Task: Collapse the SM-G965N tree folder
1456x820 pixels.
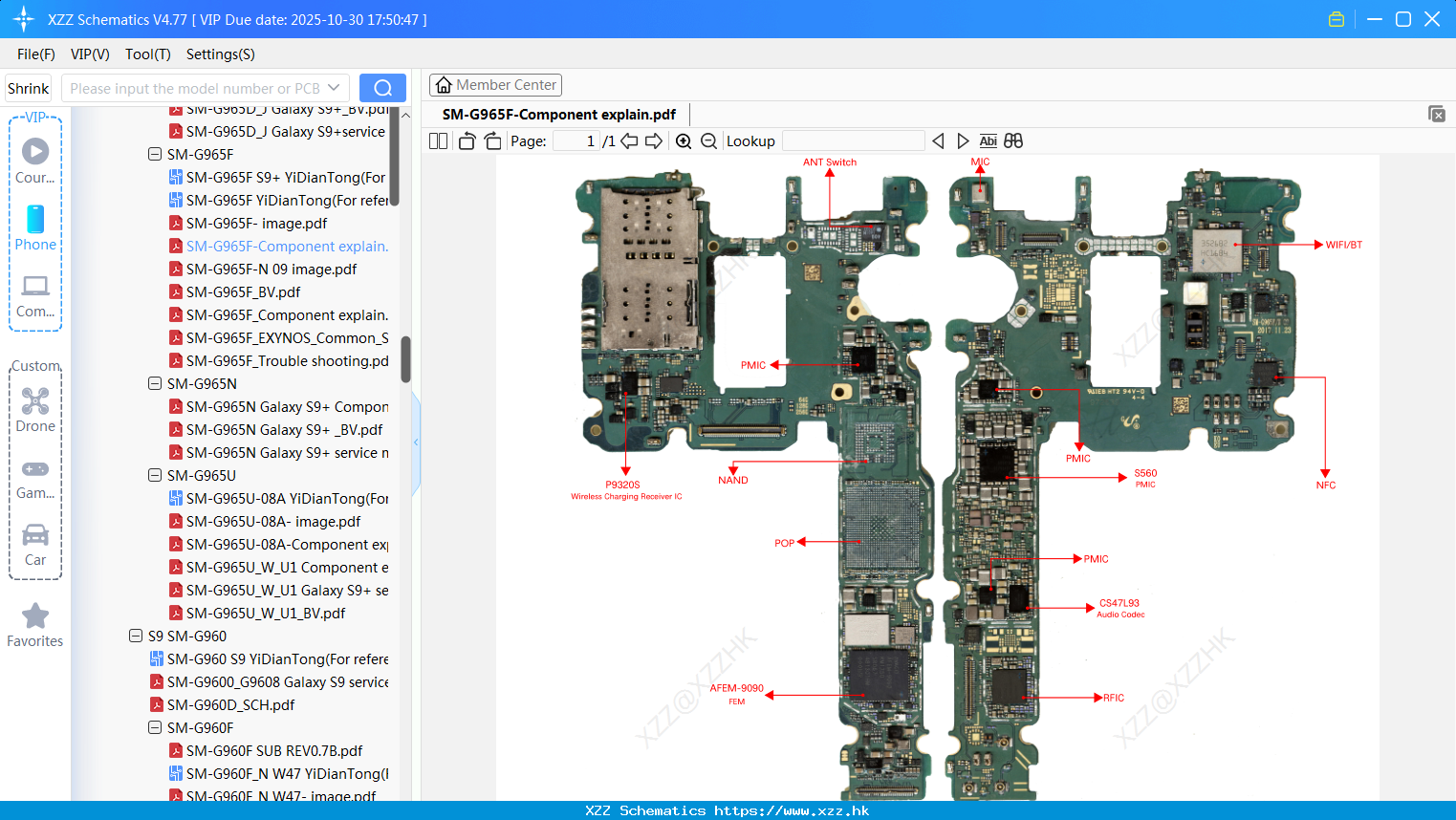Action: tap(155, 383)
